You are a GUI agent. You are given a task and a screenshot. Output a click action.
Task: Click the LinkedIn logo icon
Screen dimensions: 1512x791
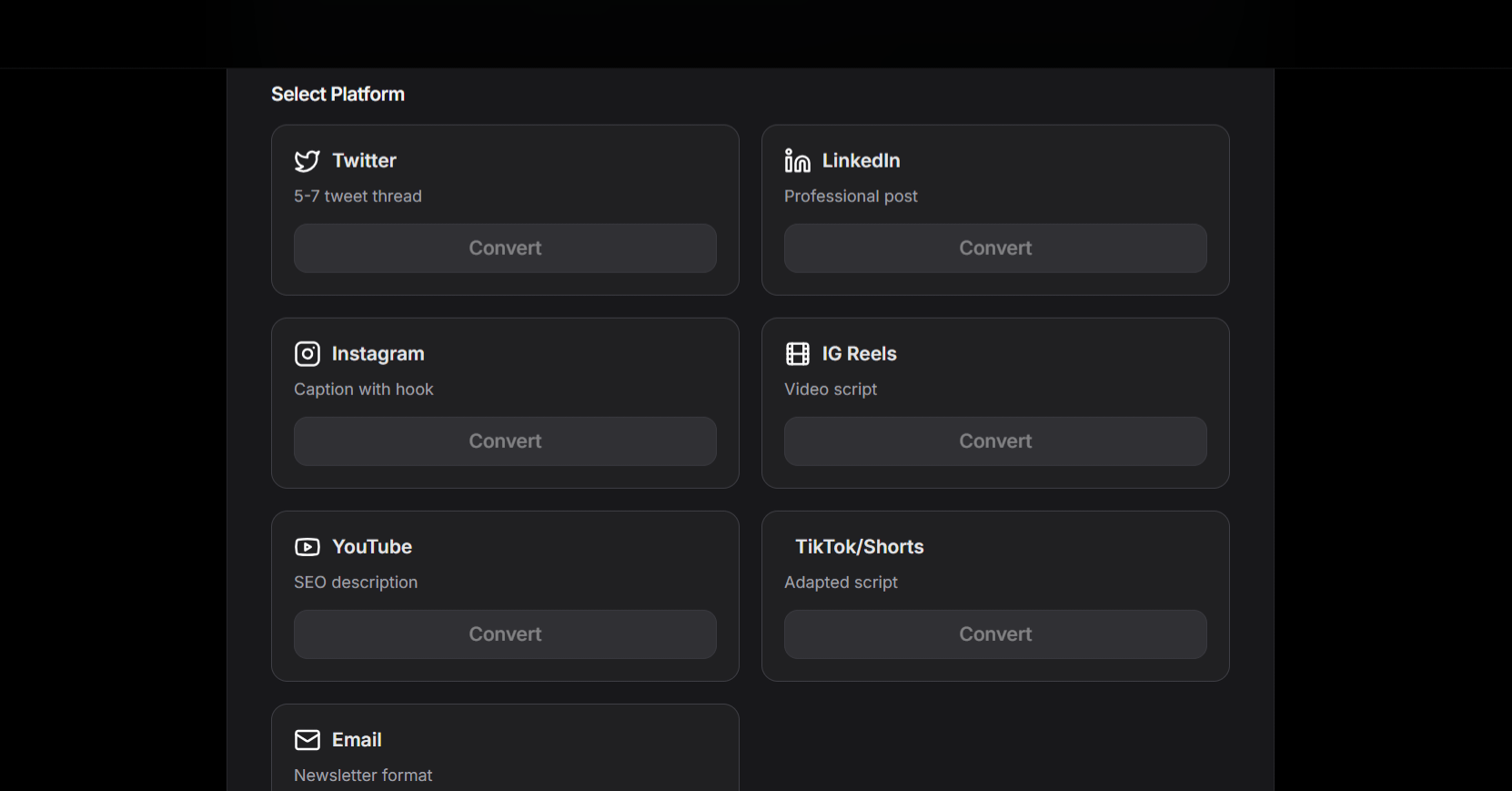point(798,161)
